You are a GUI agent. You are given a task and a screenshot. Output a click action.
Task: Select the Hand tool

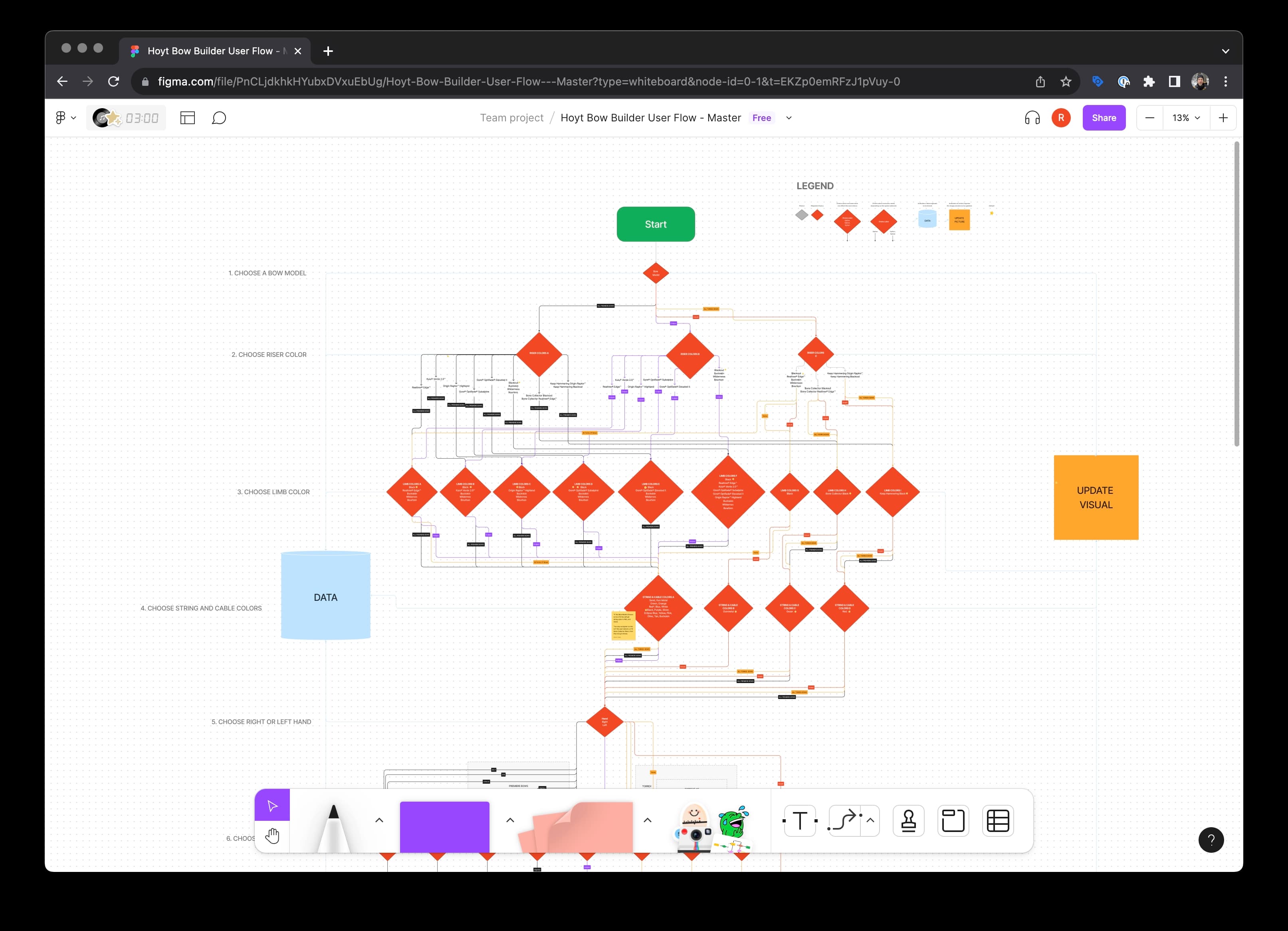[272, 836]
